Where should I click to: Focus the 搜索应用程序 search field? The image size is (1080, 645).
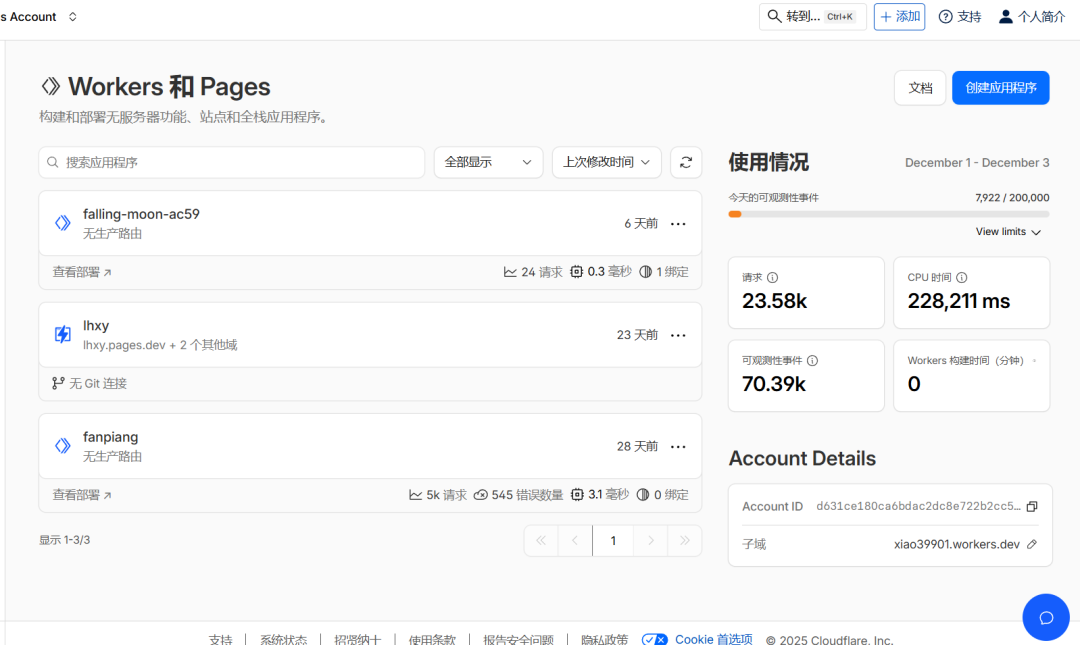(x=231, y=163)
